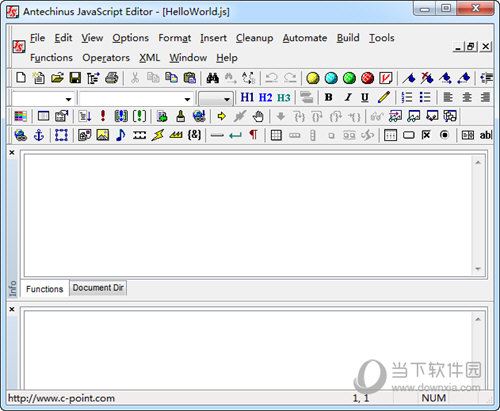Click the yellow pencil highlight icon
Image resolution: width=500 pixels, height=411 pixels.
tap(384, 97)
